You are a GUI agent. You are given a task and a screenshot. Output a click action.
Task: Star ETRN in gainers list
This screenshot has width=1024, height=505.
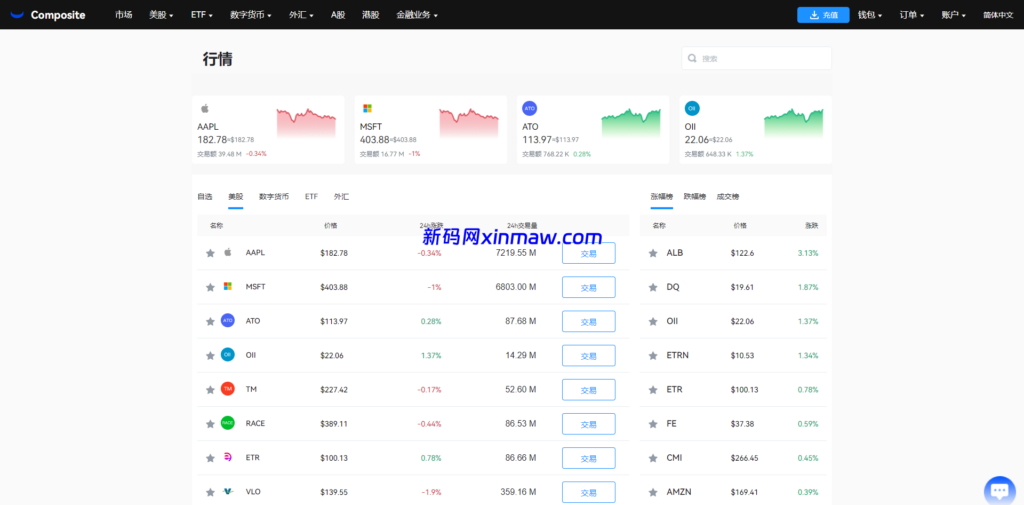coord(652,355)
